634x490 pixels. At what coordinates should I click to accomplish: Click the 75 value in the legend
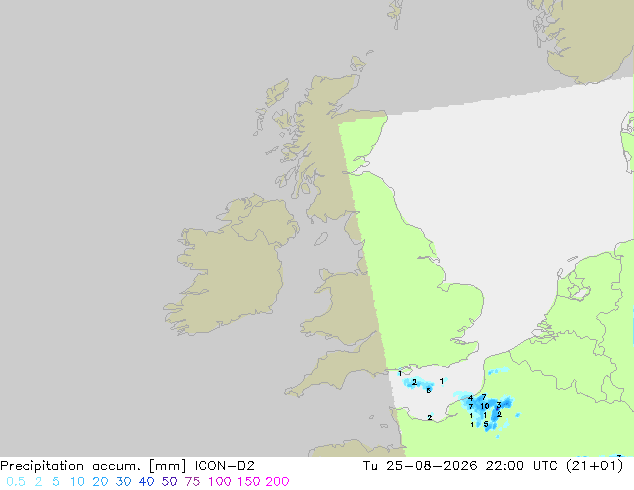click(192, 482)
